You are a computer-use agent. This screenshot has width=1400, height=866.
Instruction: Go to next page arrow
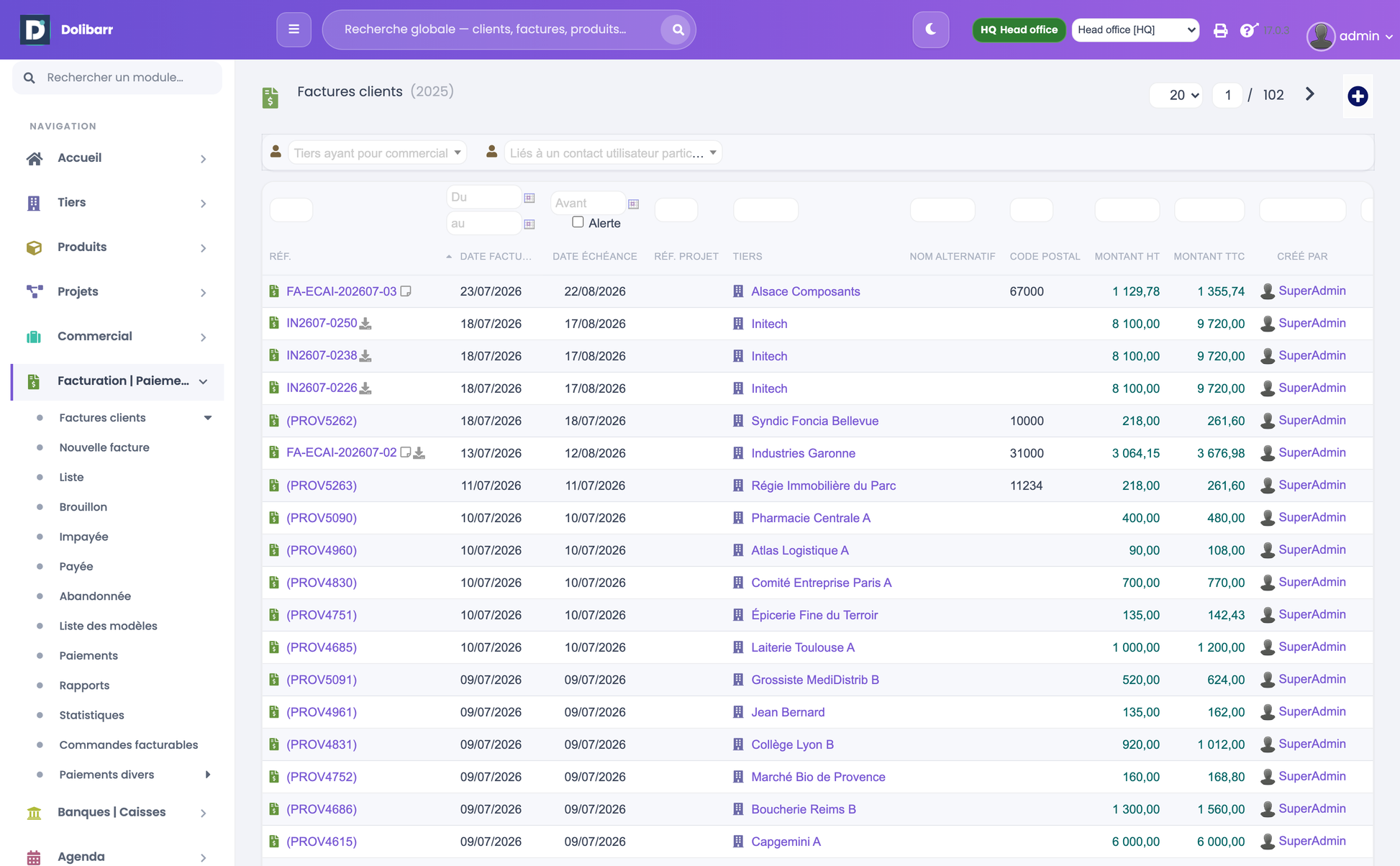(x=1309, y=94)
